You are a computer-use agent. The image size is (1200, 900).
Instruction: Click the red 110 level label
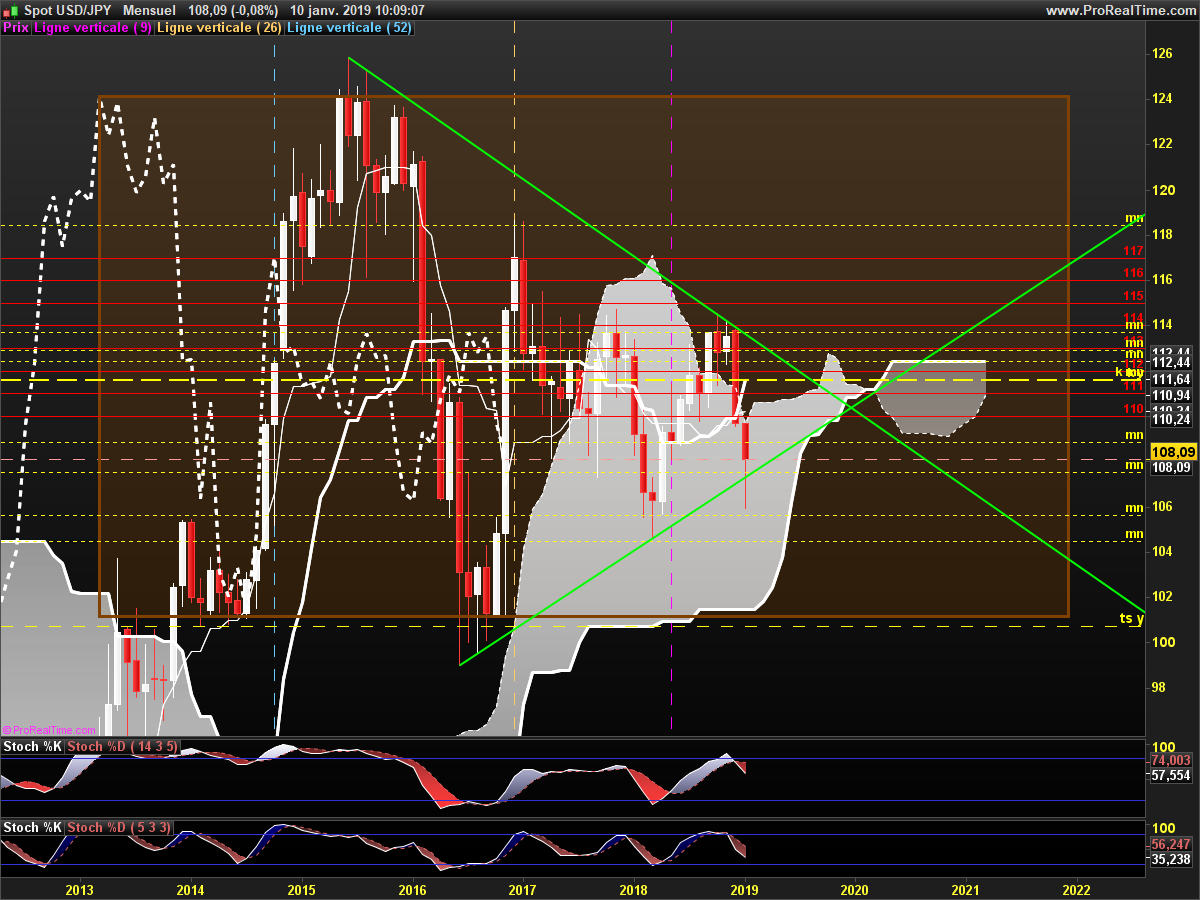pyautogui.click(x=1133, y=409)
